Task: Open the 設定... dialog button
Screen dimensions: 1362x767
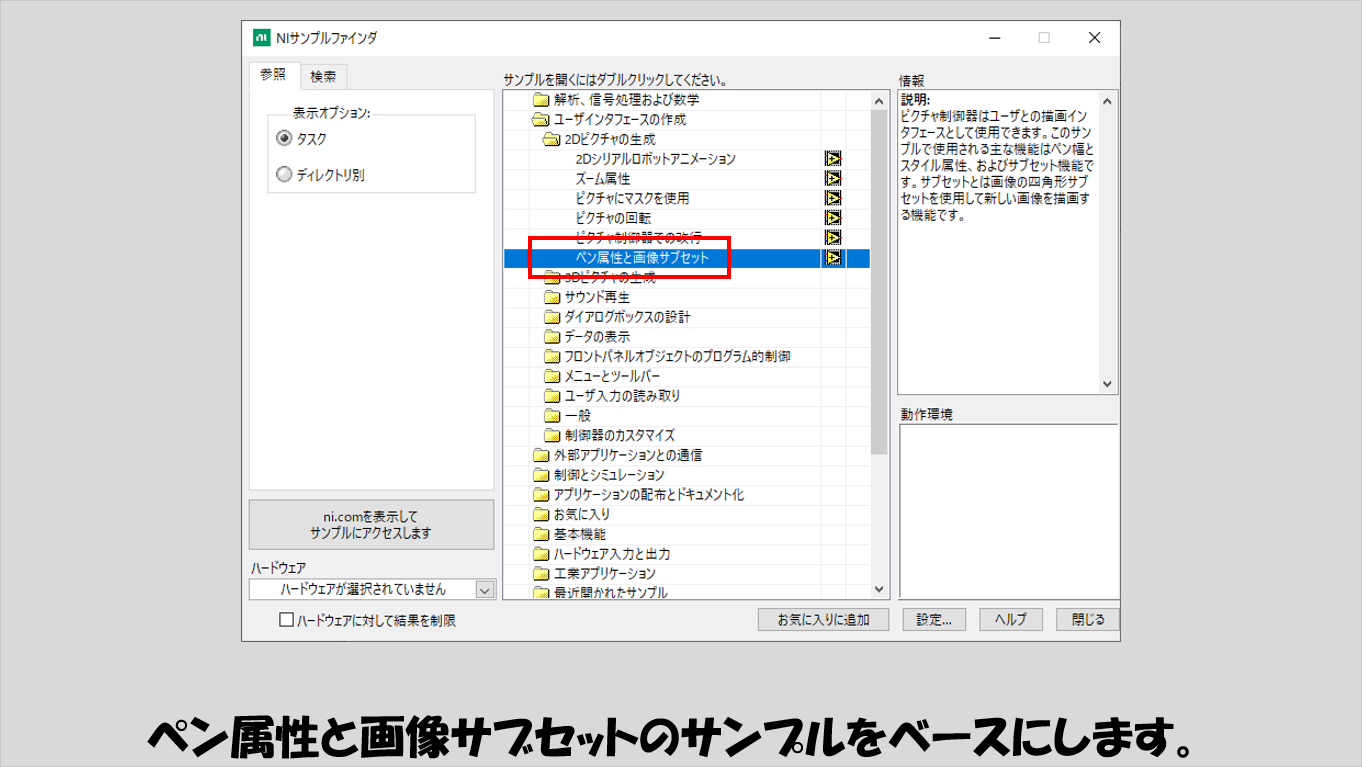Action: pos(934,620)
